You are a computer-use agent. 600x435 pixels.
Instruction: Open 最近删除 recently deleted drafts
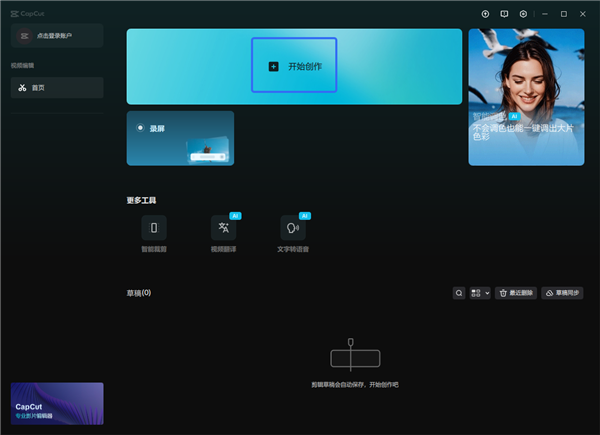[x=516, y=293]
